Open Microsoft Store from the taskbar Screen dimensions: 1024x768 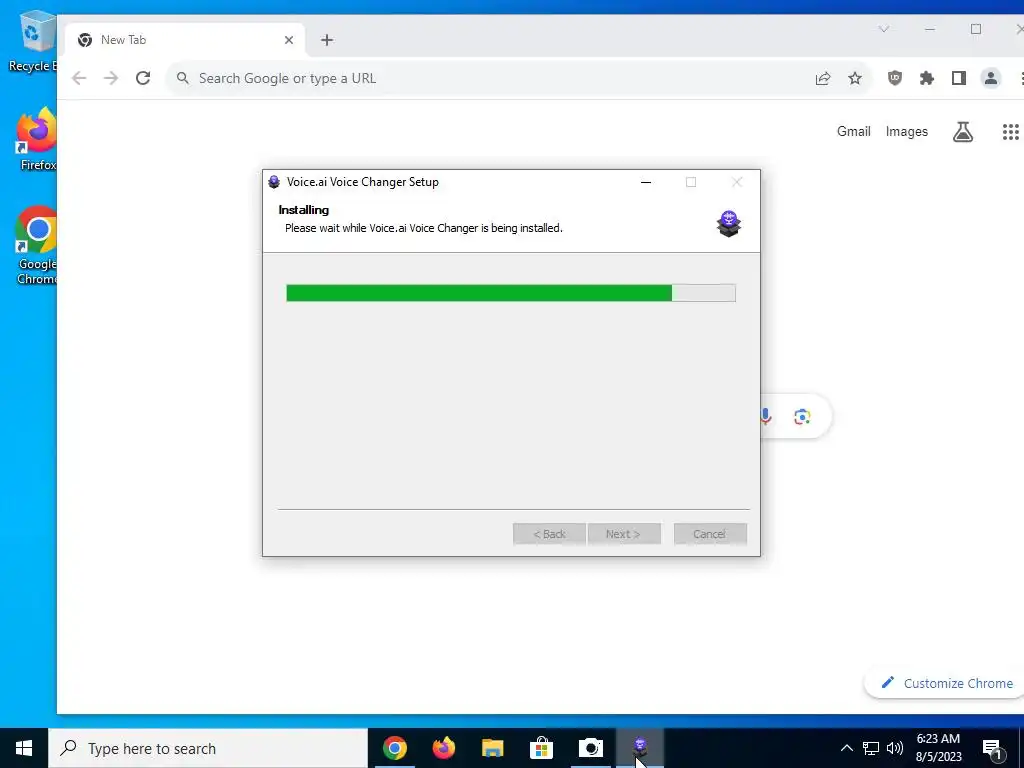(x=541, y=748)
